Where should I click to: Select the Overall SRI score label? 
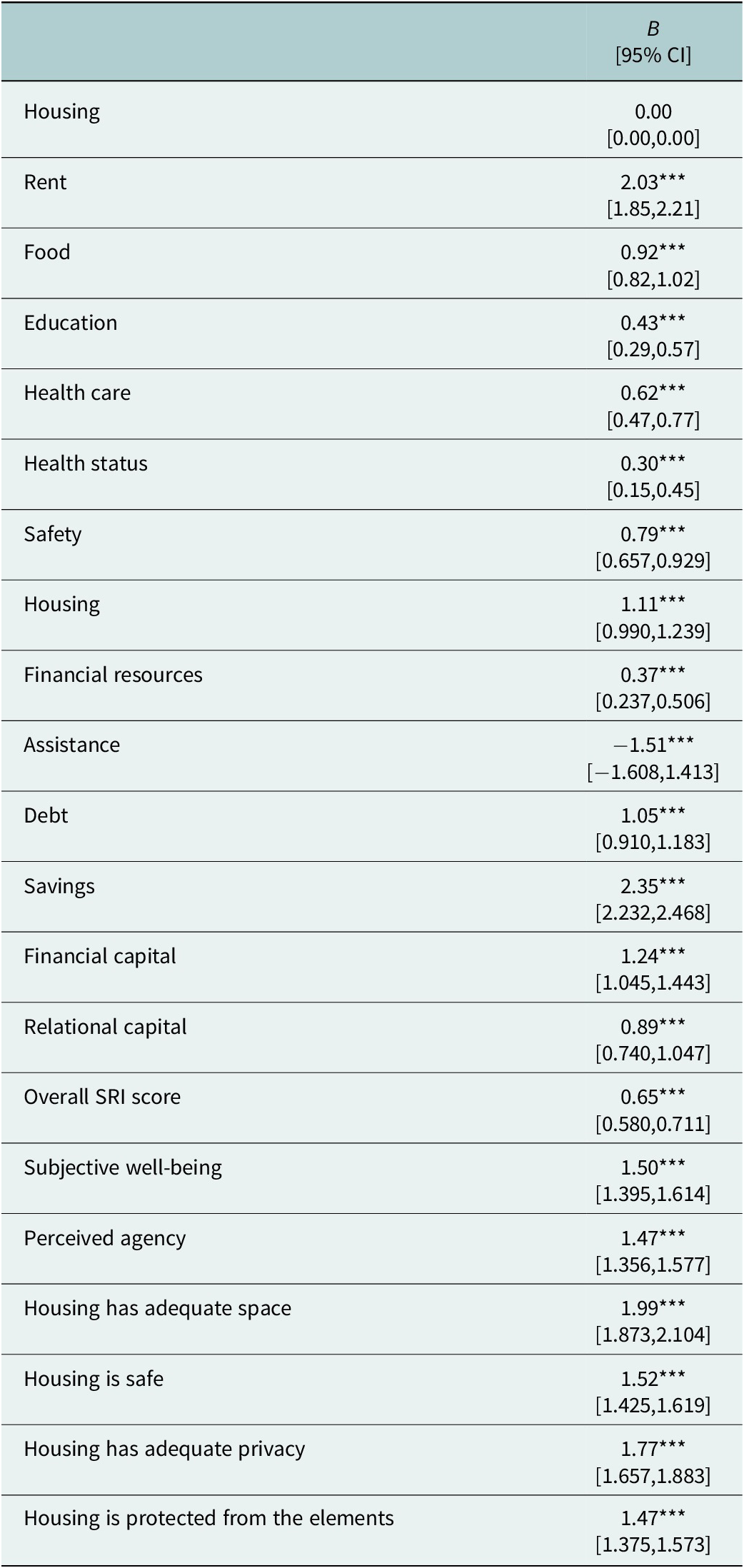(102, 1097)
